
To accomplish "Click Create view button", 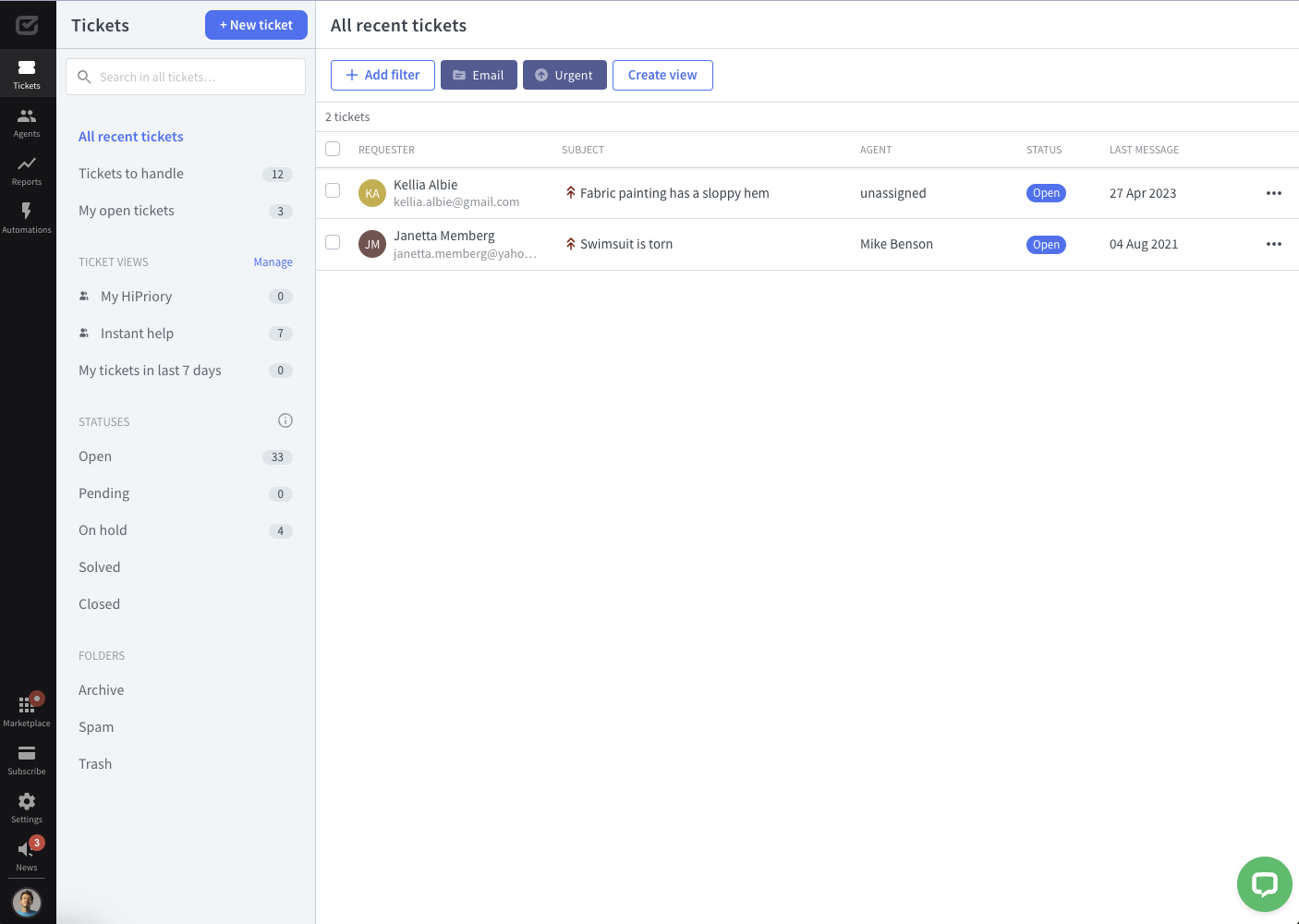I will tap(662, 75).
